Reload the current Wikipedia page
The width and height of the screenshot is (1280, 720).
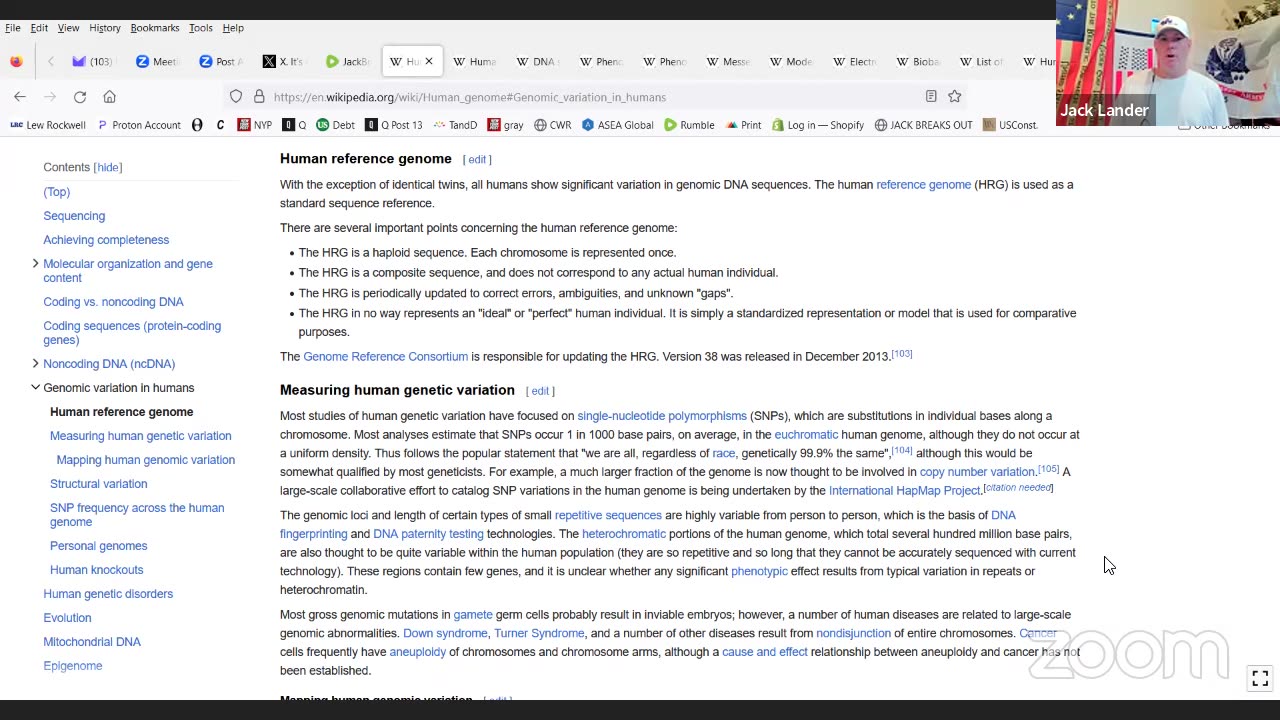click(80, 97)
